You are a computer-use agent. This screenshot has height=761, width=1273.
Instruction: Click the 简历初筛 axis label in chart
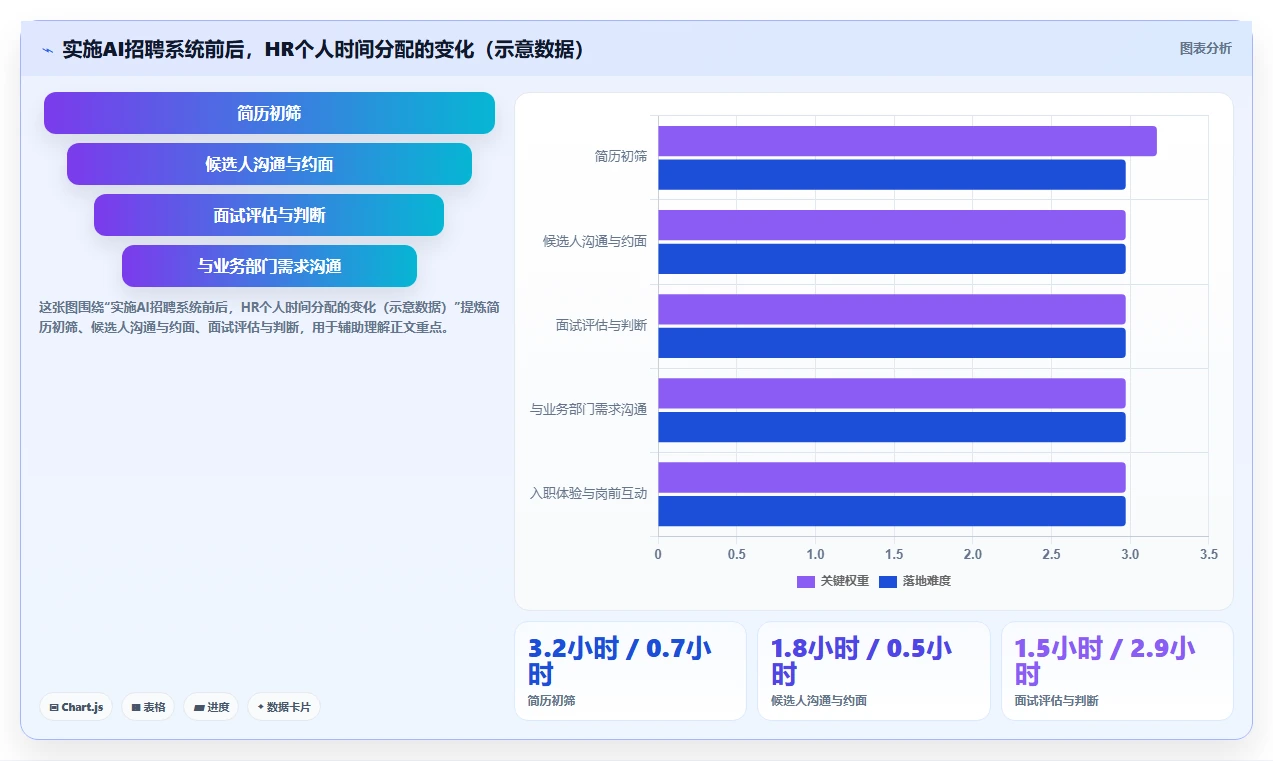621,157
